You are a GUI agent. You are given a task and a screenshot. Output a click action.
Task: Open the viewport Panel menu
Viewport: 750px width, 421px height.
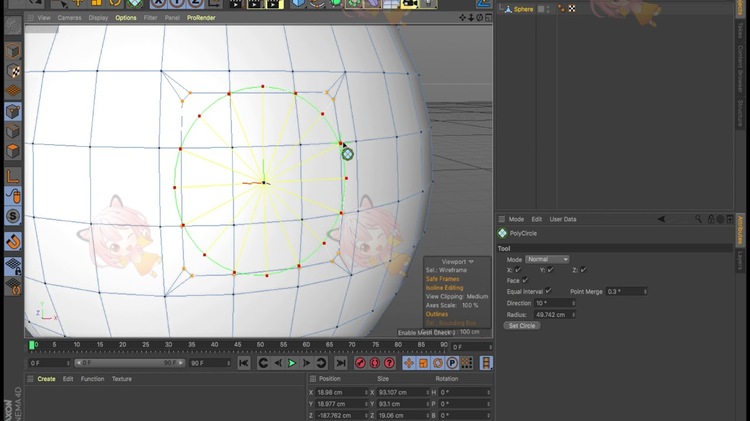point(172,18)
